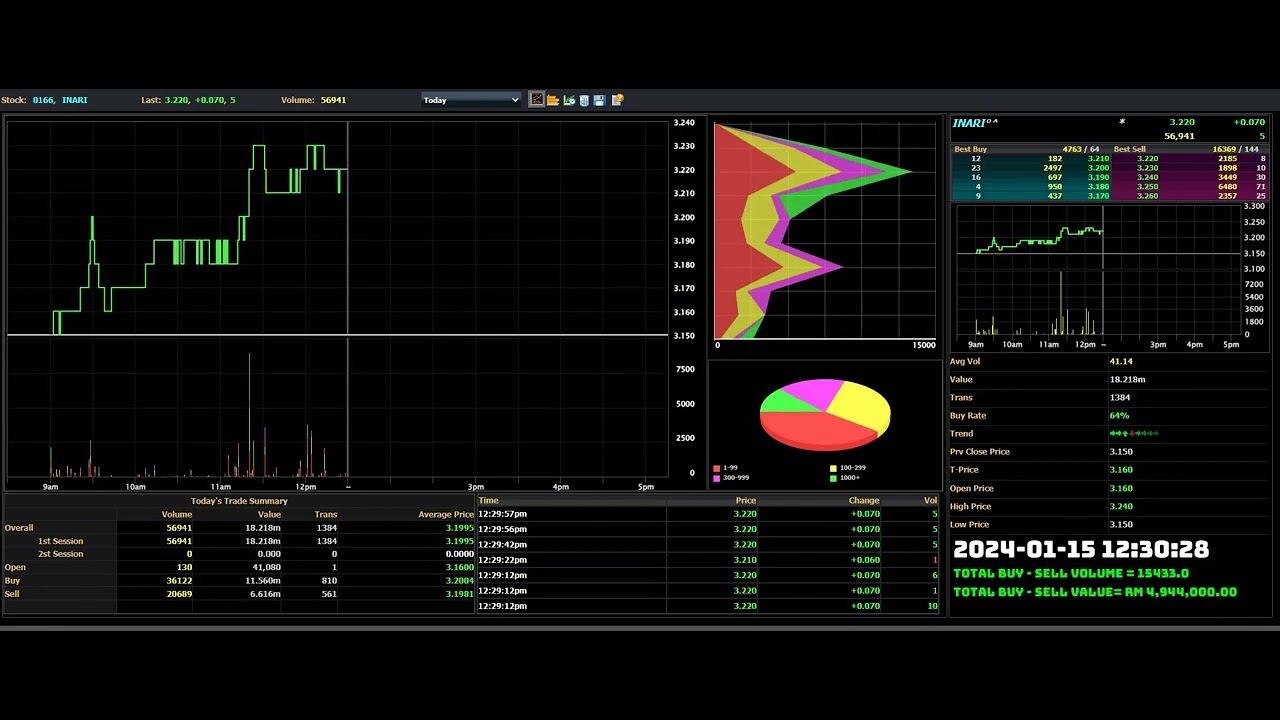The width and height of the screenshot is (1280, 720).
Task: Click the Best Sell column header
Action: pos(1129,149)
